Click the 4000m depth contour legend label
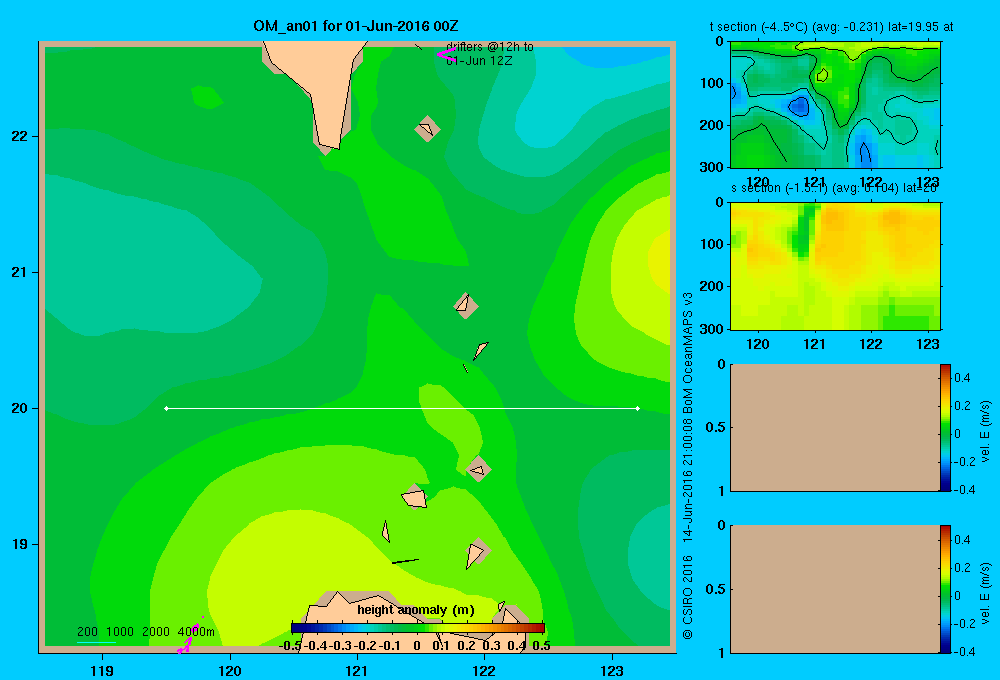 click(196, 632)
